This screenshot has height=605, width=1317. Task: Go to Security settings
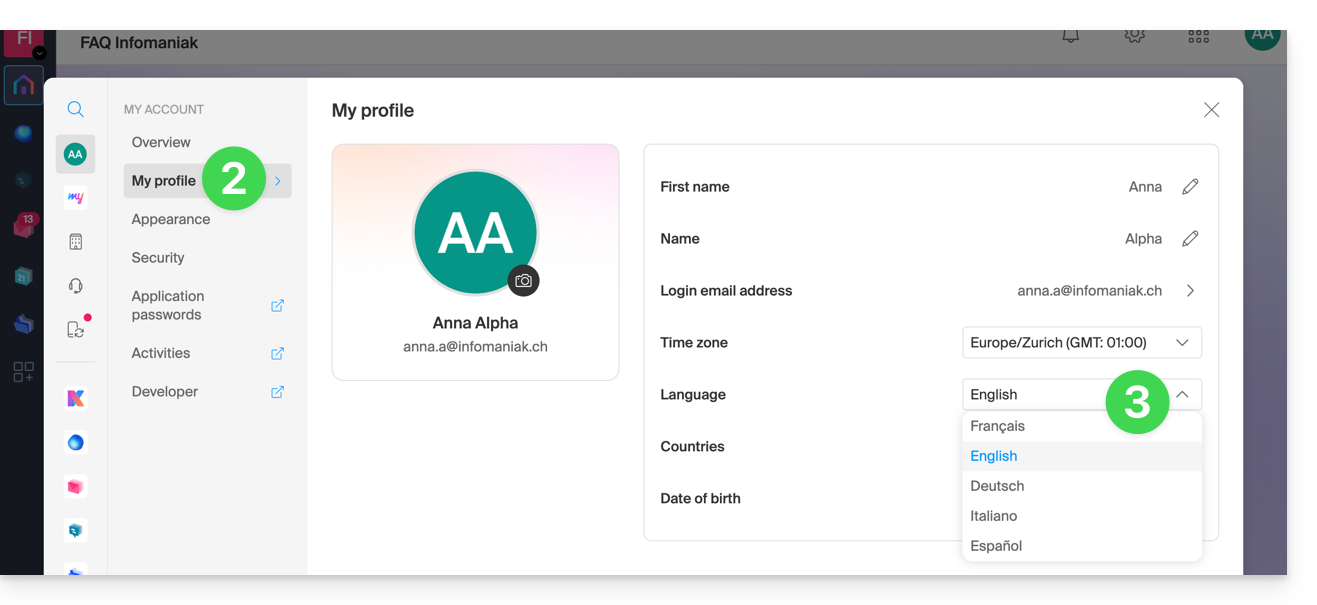click(158, 258)
